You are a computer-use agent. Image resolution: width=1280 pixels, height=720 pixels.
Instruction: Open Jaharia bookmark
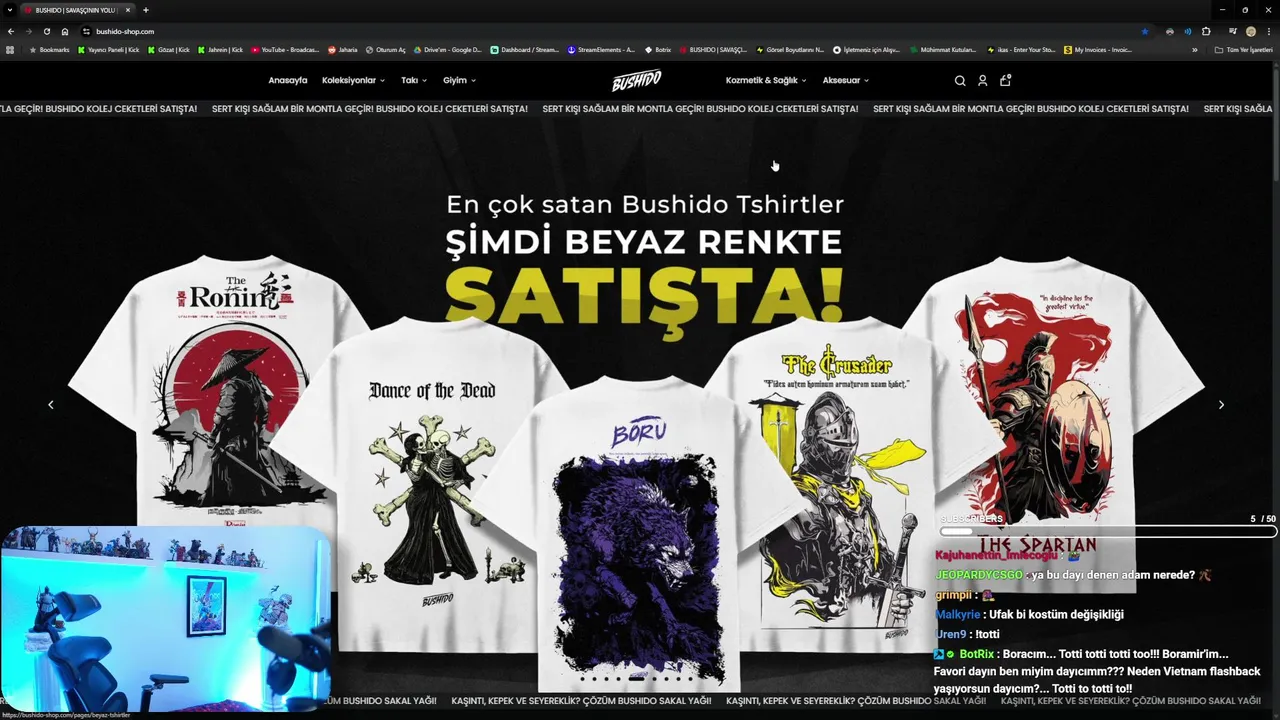click(x=342, y=49)
